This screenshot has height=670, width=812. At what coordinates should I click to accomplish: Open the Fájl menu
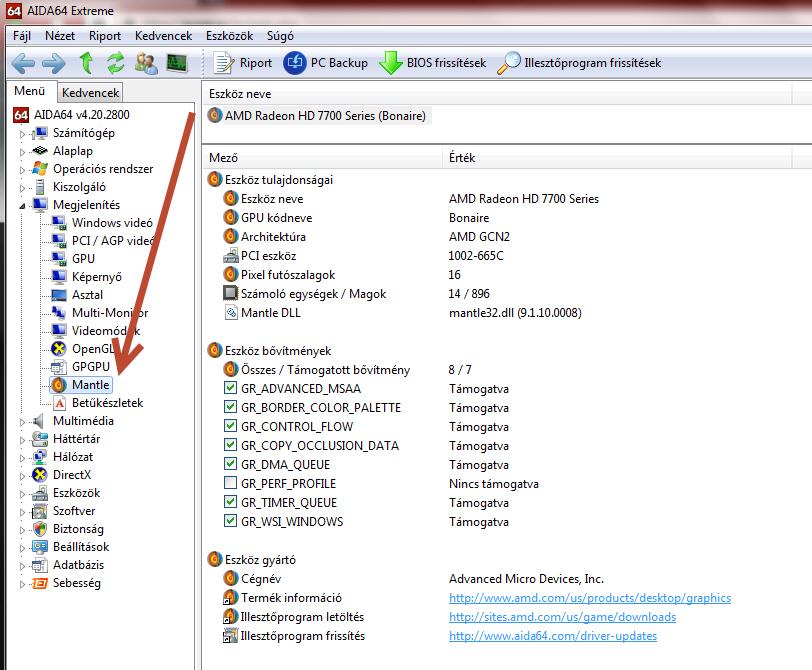(x=22, y=36)
